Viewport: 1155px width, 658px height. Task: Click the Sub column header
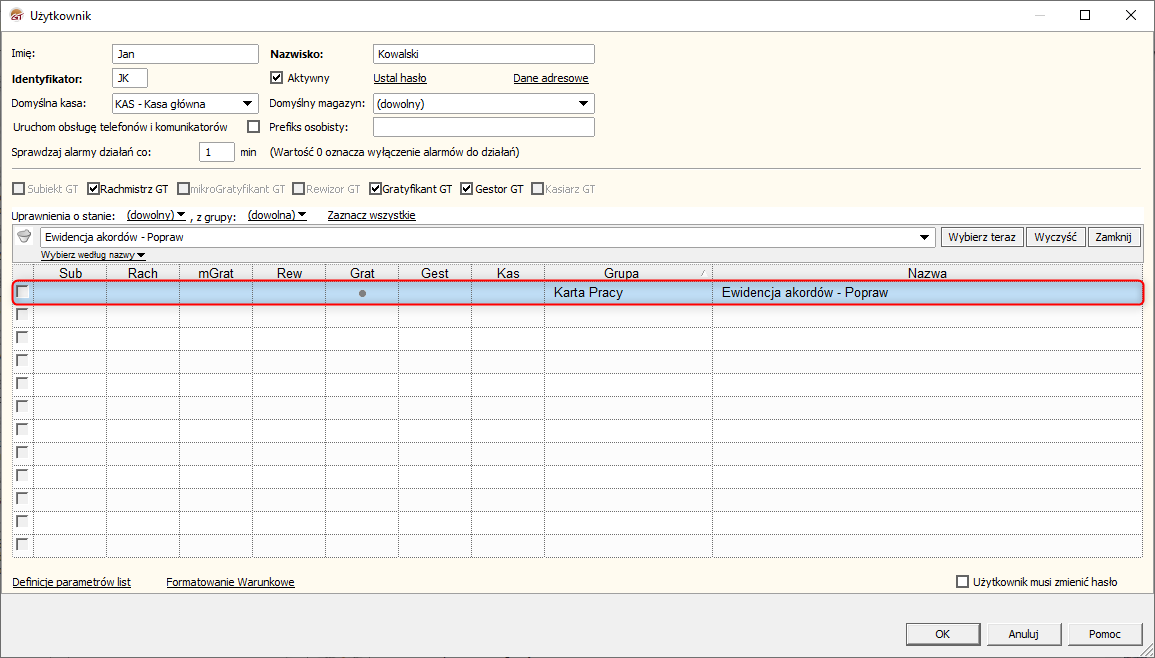tap(71, 273)
